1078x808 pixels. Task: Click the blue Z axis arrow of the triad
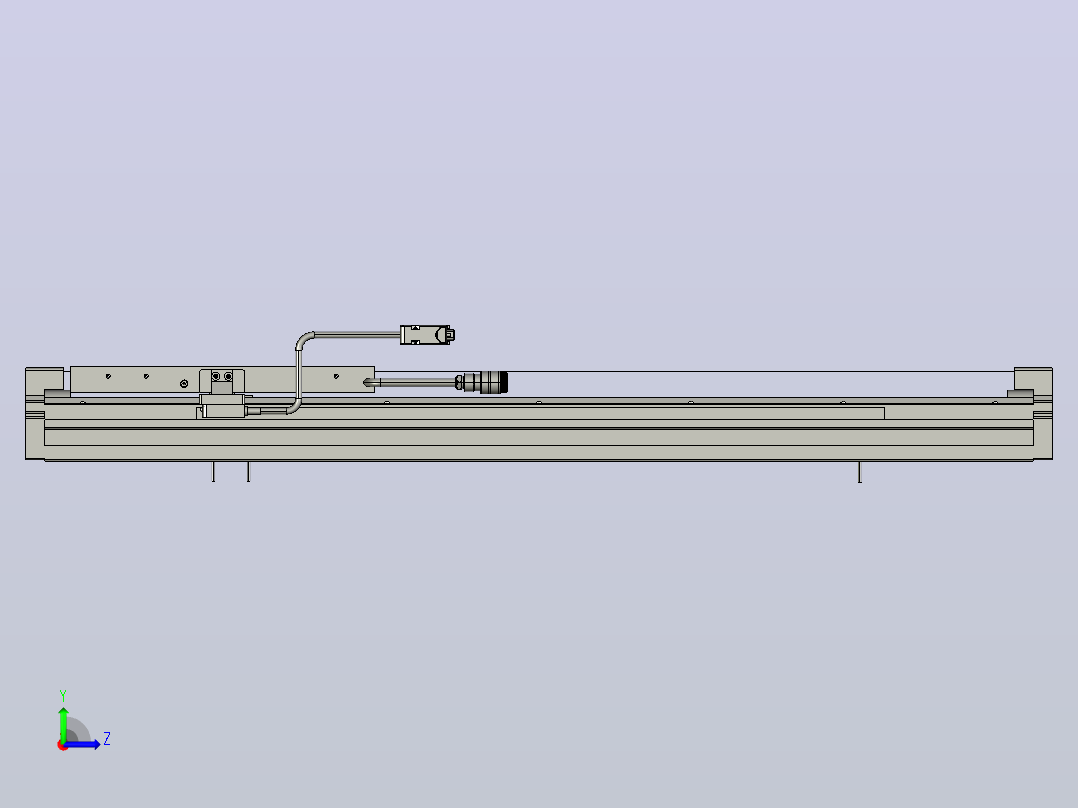coord(83,744)
